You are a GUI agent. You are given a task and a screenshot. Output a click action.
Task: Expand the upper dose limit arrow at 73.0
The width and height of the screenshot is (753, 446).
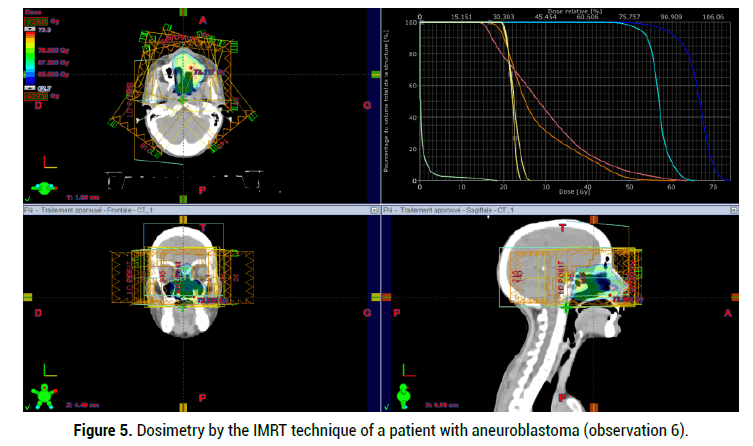(x=30, y=30)
